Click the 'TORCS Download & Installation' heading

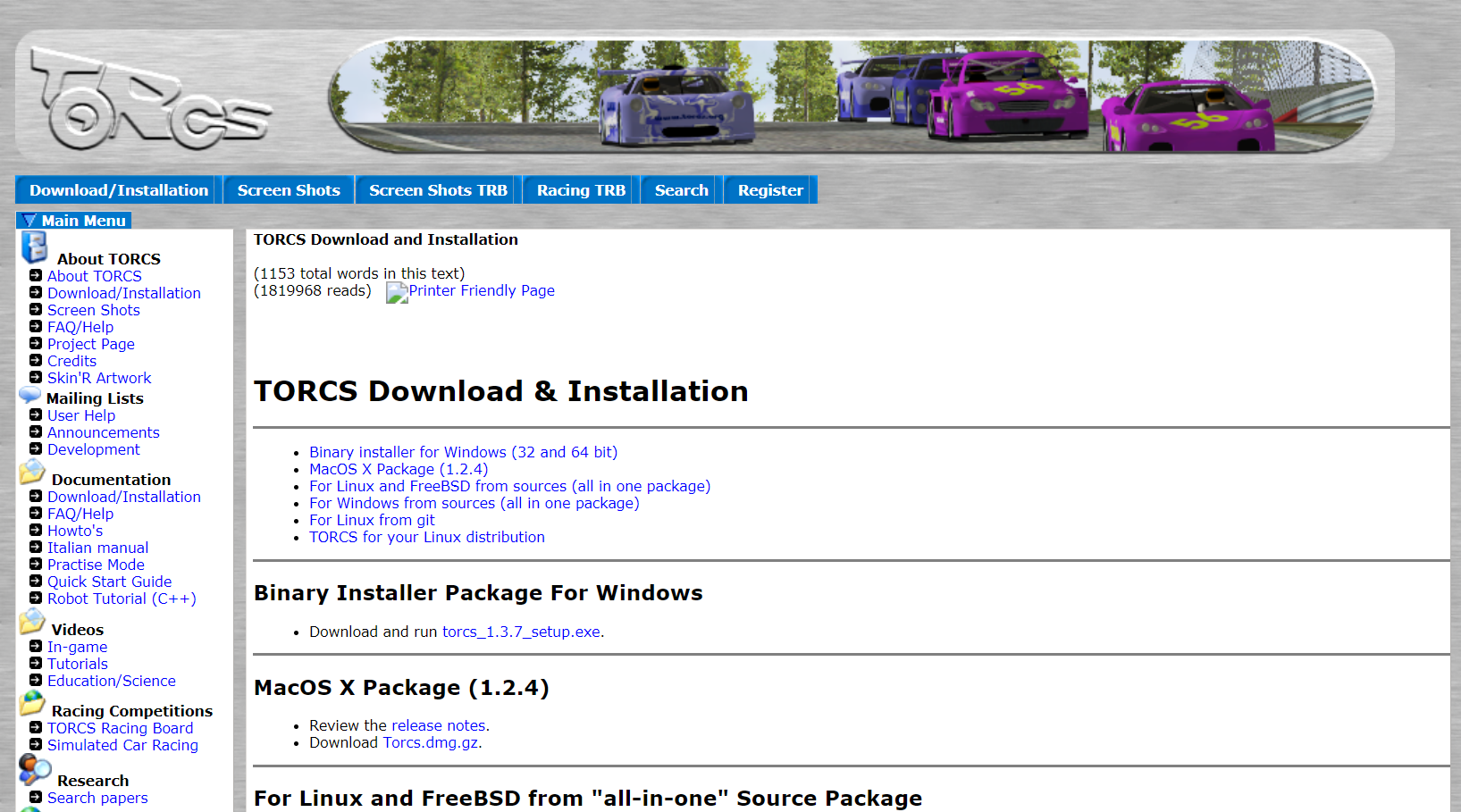[x=501, y=391]
